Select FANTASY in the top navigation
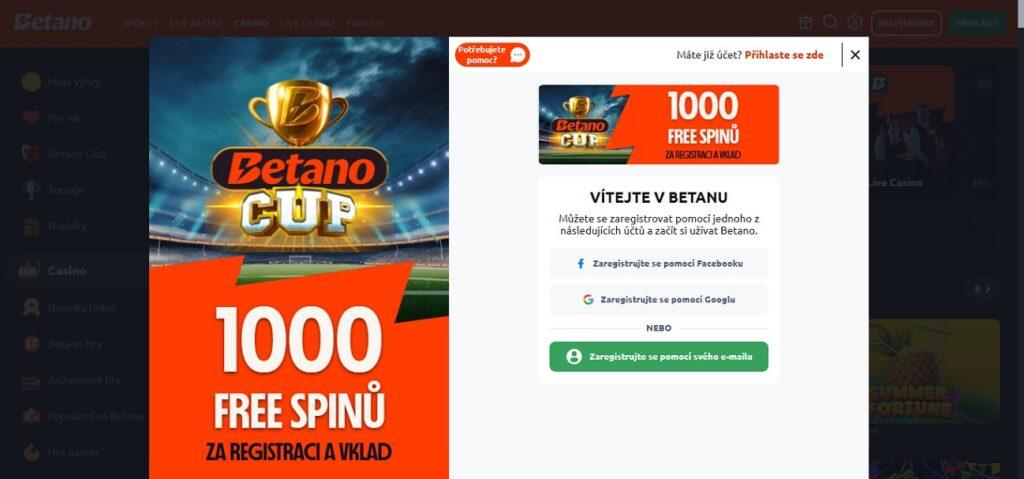Viewport: 1024px width, 479px height. 366,23
